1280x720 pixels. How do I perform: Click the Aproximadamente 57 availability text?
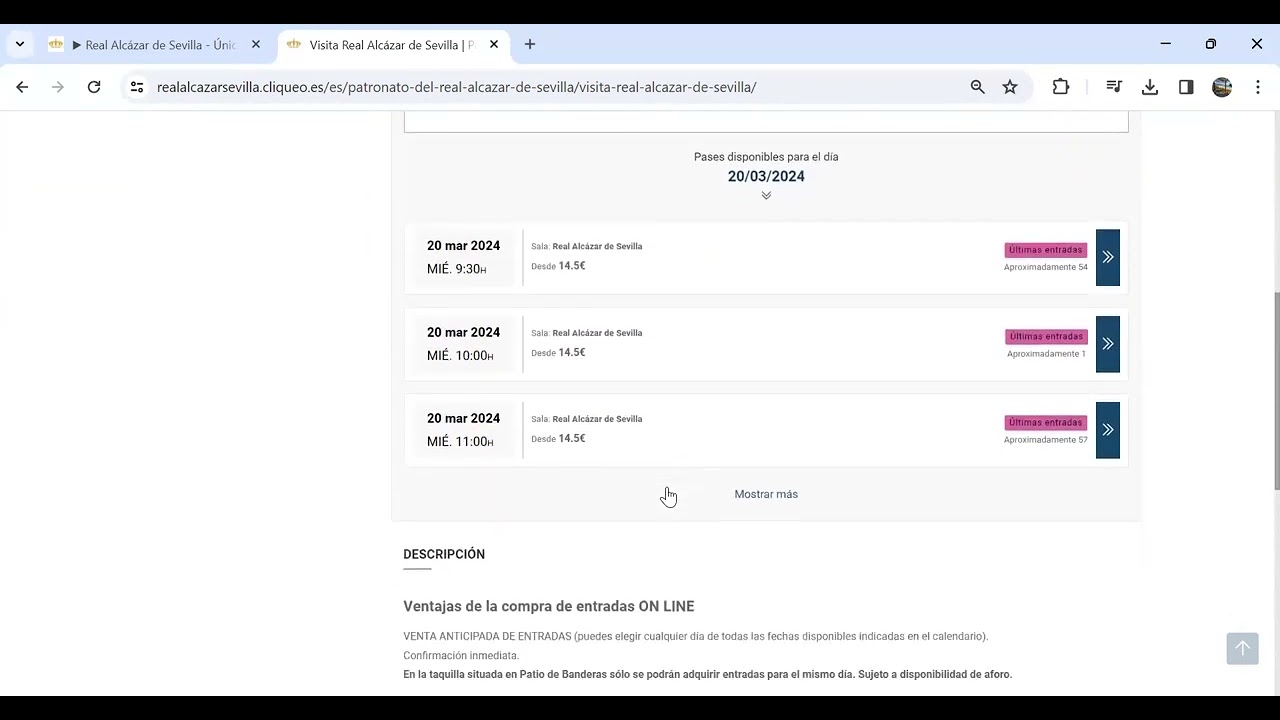[x=1046, y=440]
